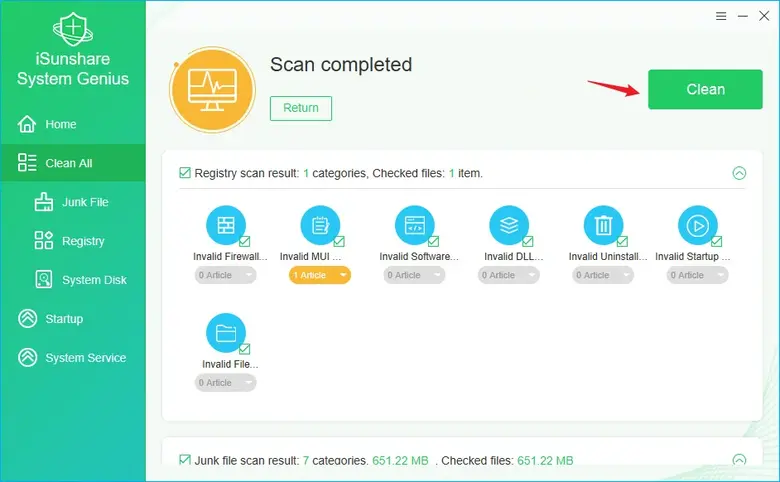
Task: Click the Home house icon in sidebar
Action: tap(27, 124)
